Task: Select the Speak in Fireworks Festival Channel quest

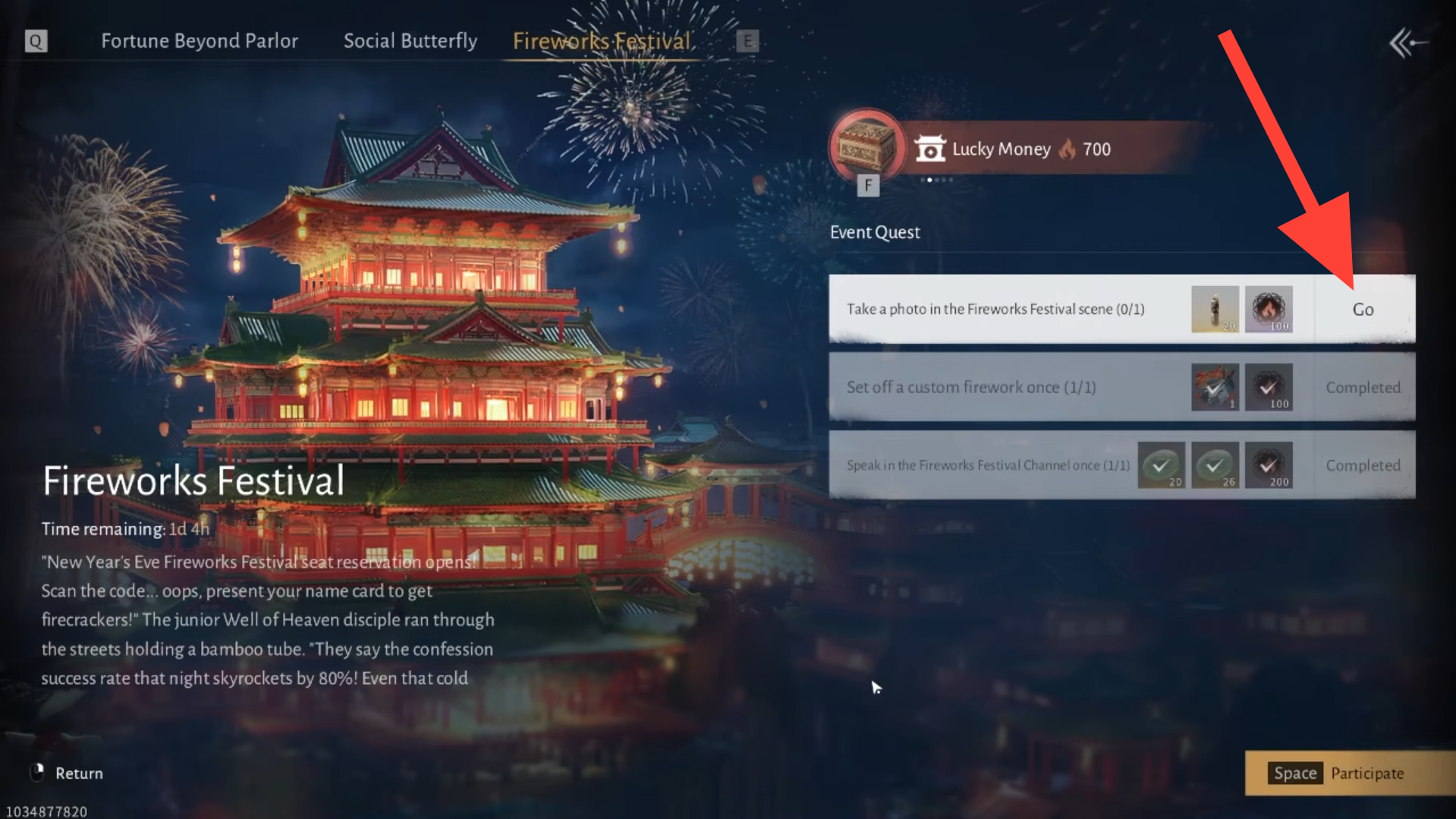Action: point(1121,465)
